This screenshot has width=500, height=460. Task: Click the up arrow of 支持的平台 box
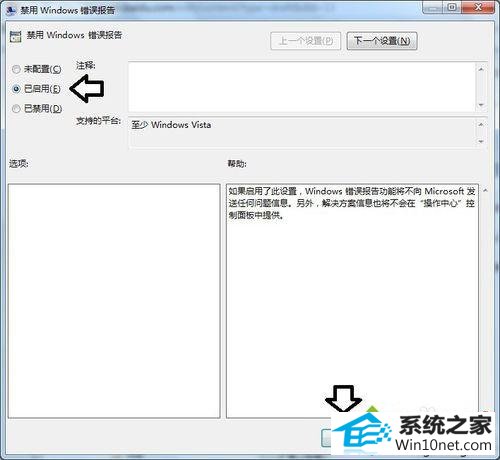pos(481,124)
